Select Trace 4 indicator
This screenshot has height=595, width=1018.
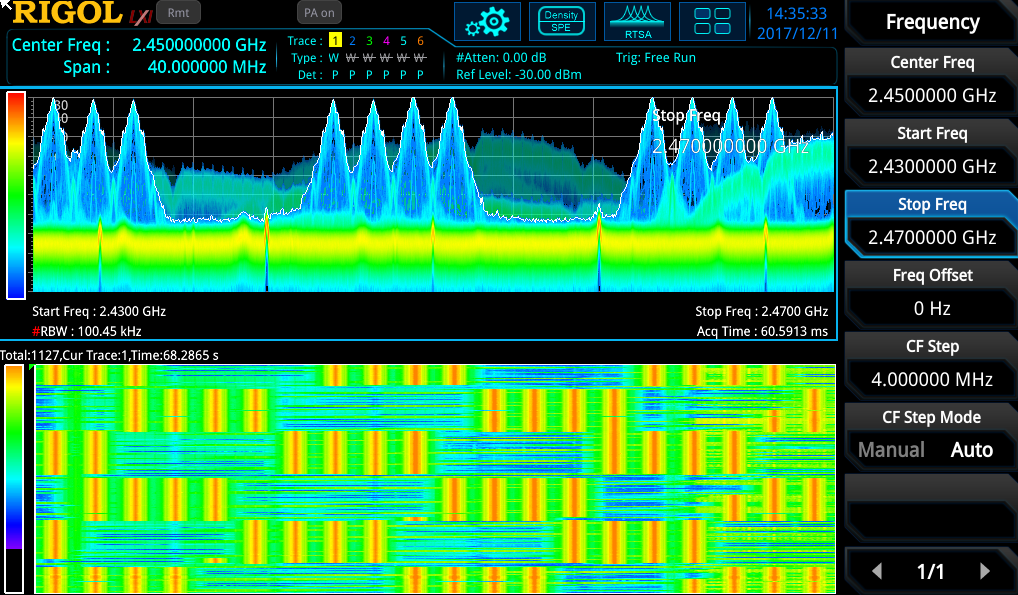click(x=386, y=40)
